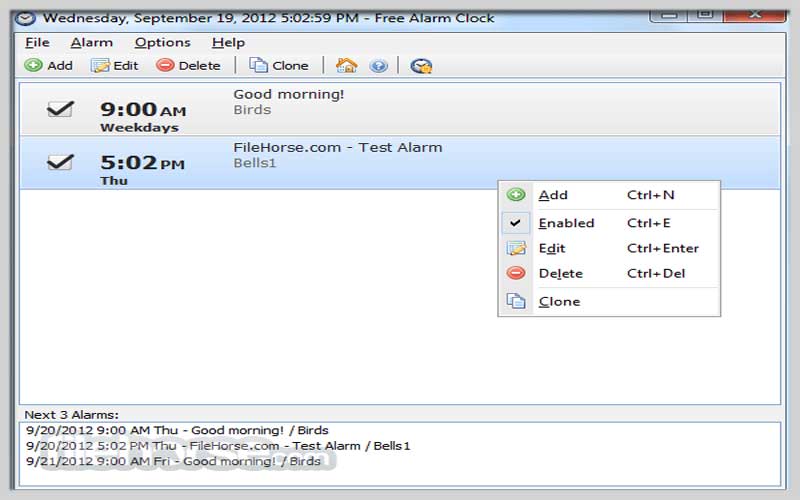This screenshot has height=500, width=800.
Task: Choose Edit in the context menu
Action: tap(609, 248)
